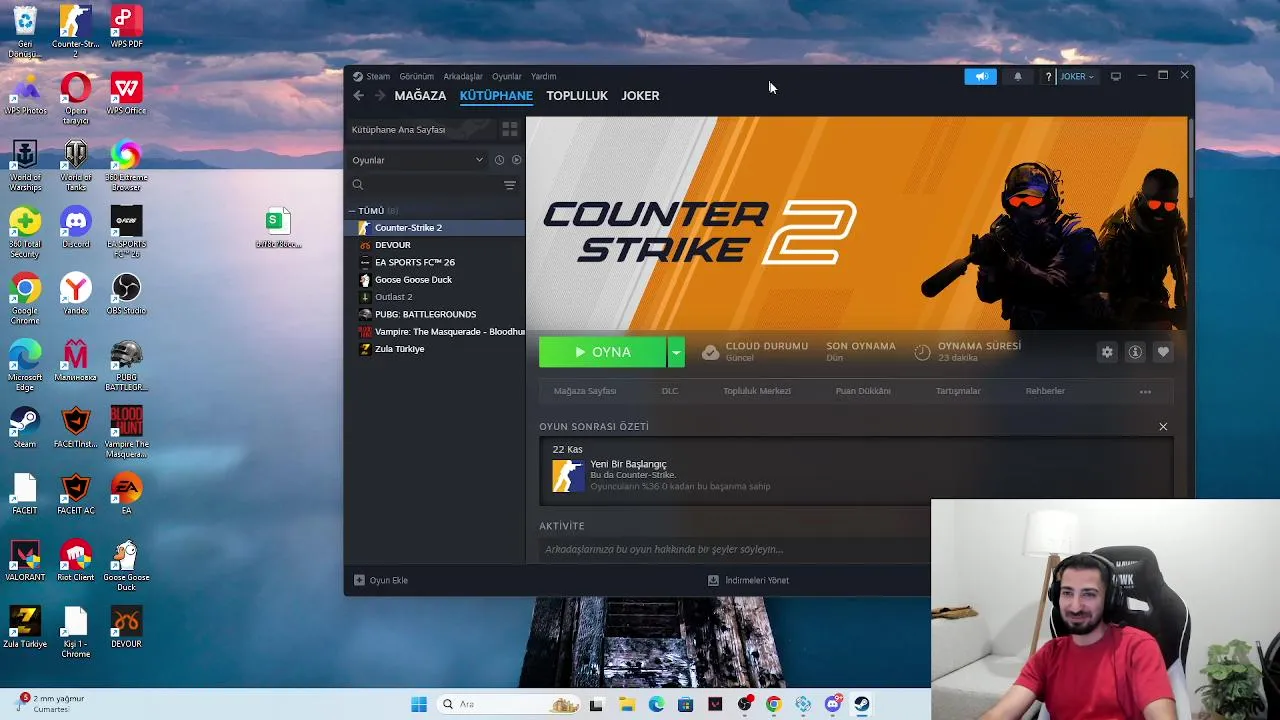Open the Yardım menu
The image size is (1280, 720).
point(543,76)
